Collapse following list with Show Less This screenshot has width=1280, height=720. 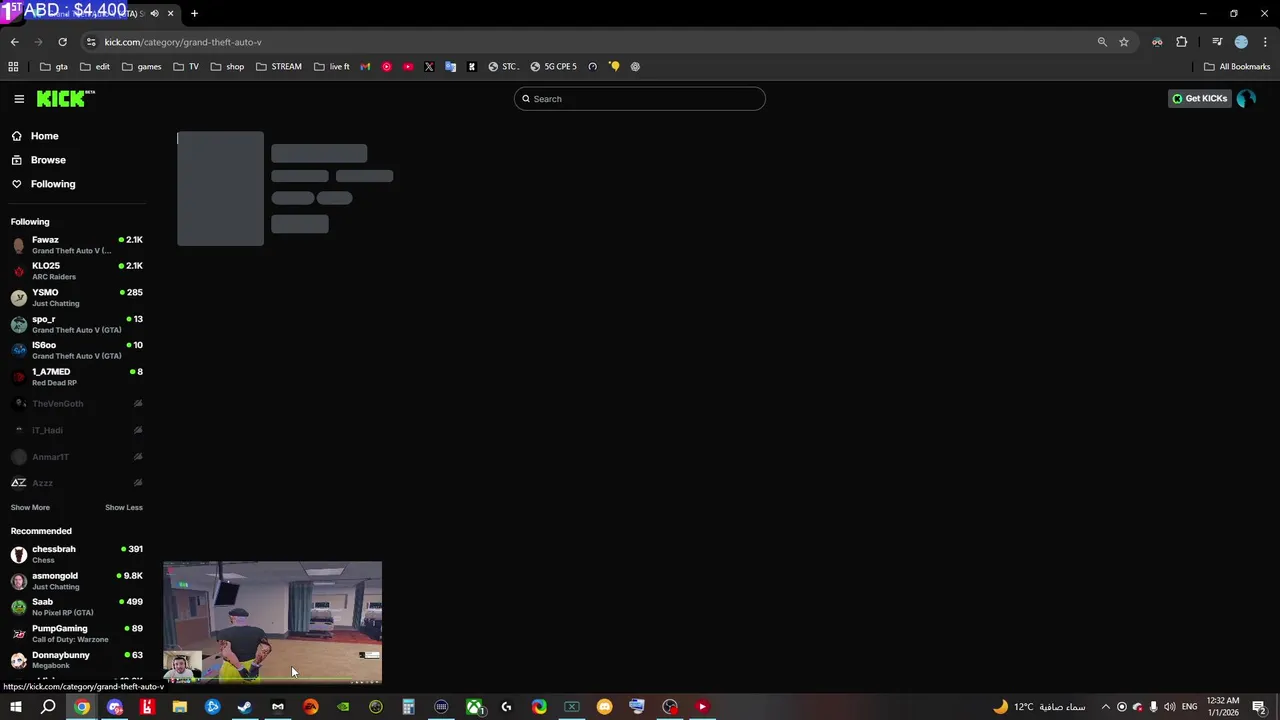[x=124, y=507]
